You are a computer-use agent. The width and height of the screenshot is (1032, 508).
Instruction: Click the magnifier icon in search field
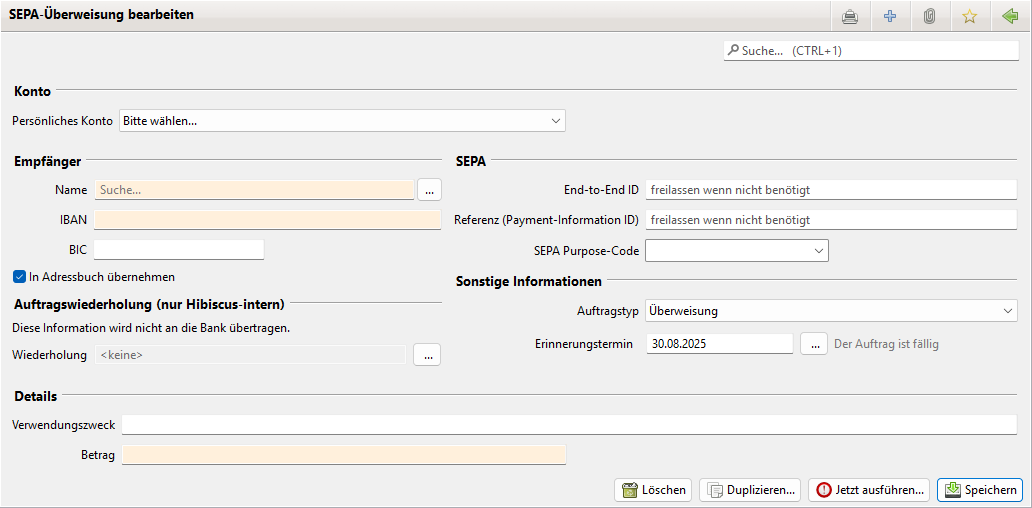tap(733, 50)
